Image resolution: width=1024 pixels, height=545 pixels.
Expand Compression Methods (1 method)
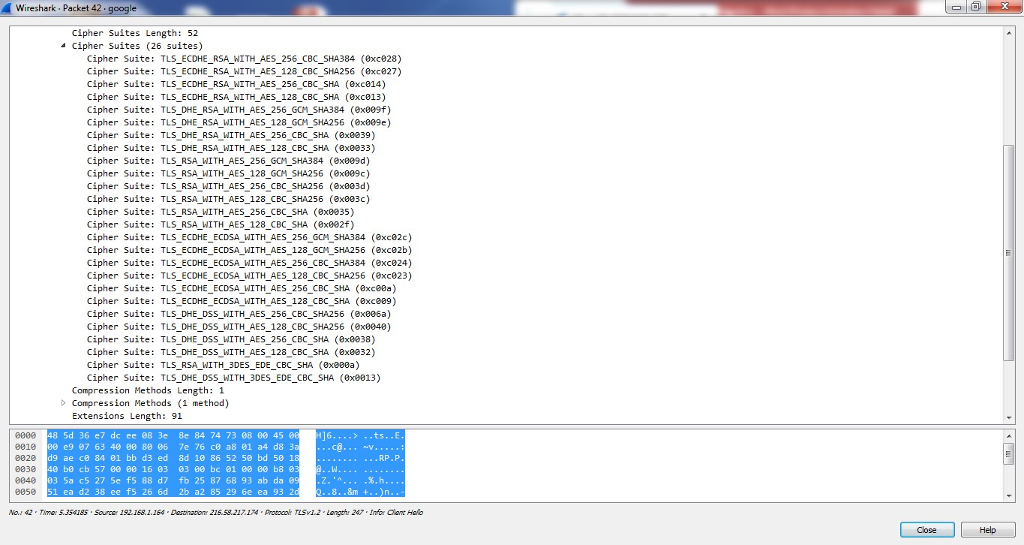point(63,403)
